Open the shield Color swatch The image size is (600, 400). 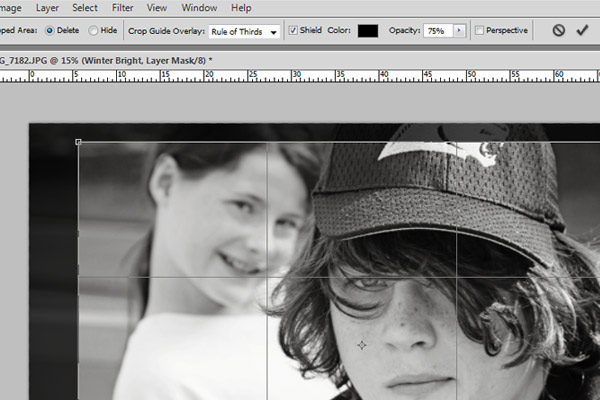click(368, 31)
